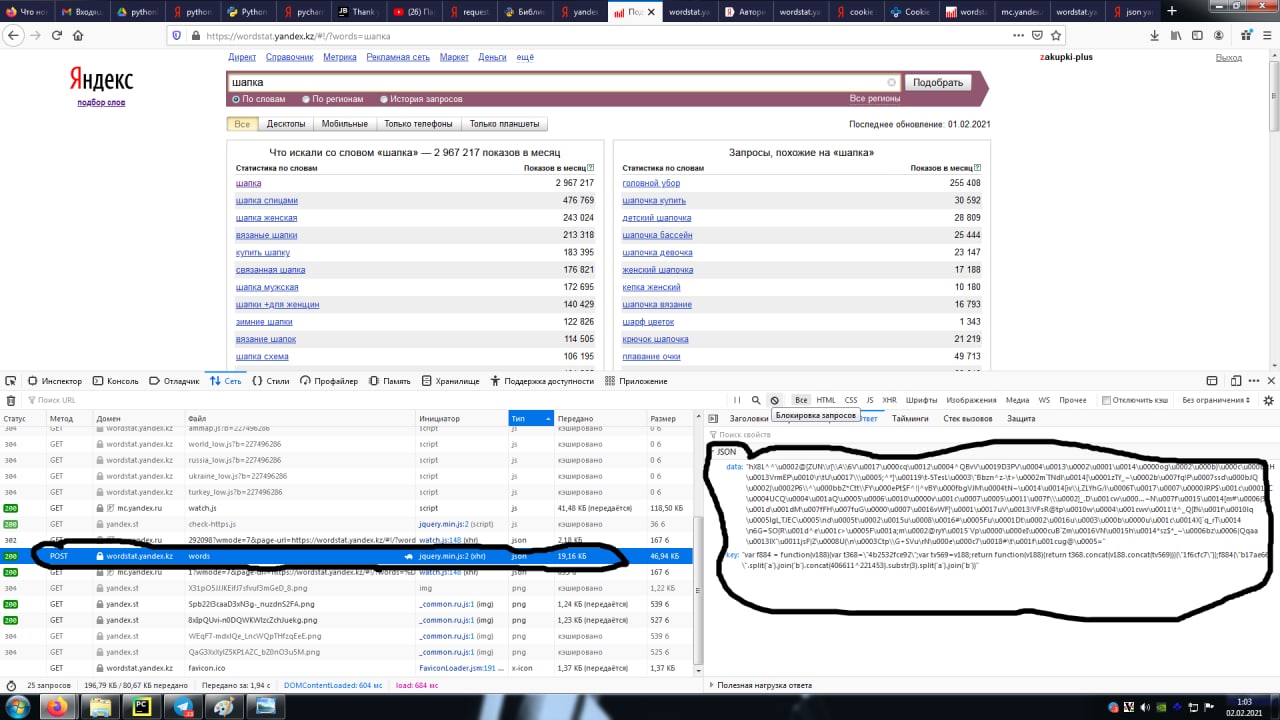Open the 'Метрика' top link
1280x720 pixels.
[x=340, y=57]
